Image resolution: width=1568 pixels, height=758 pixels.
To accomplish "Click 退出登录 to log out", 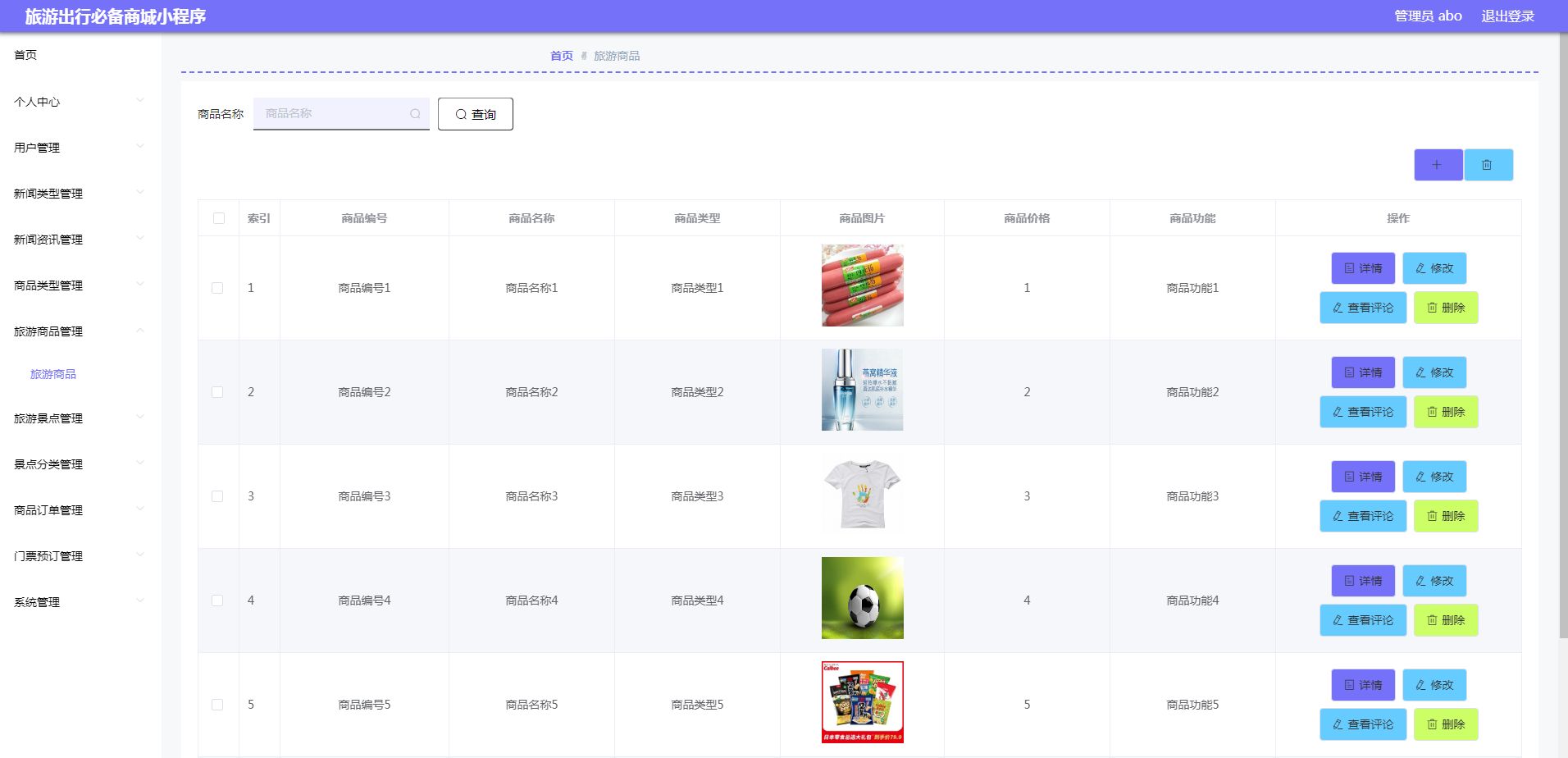I will tap(1507, 16).
